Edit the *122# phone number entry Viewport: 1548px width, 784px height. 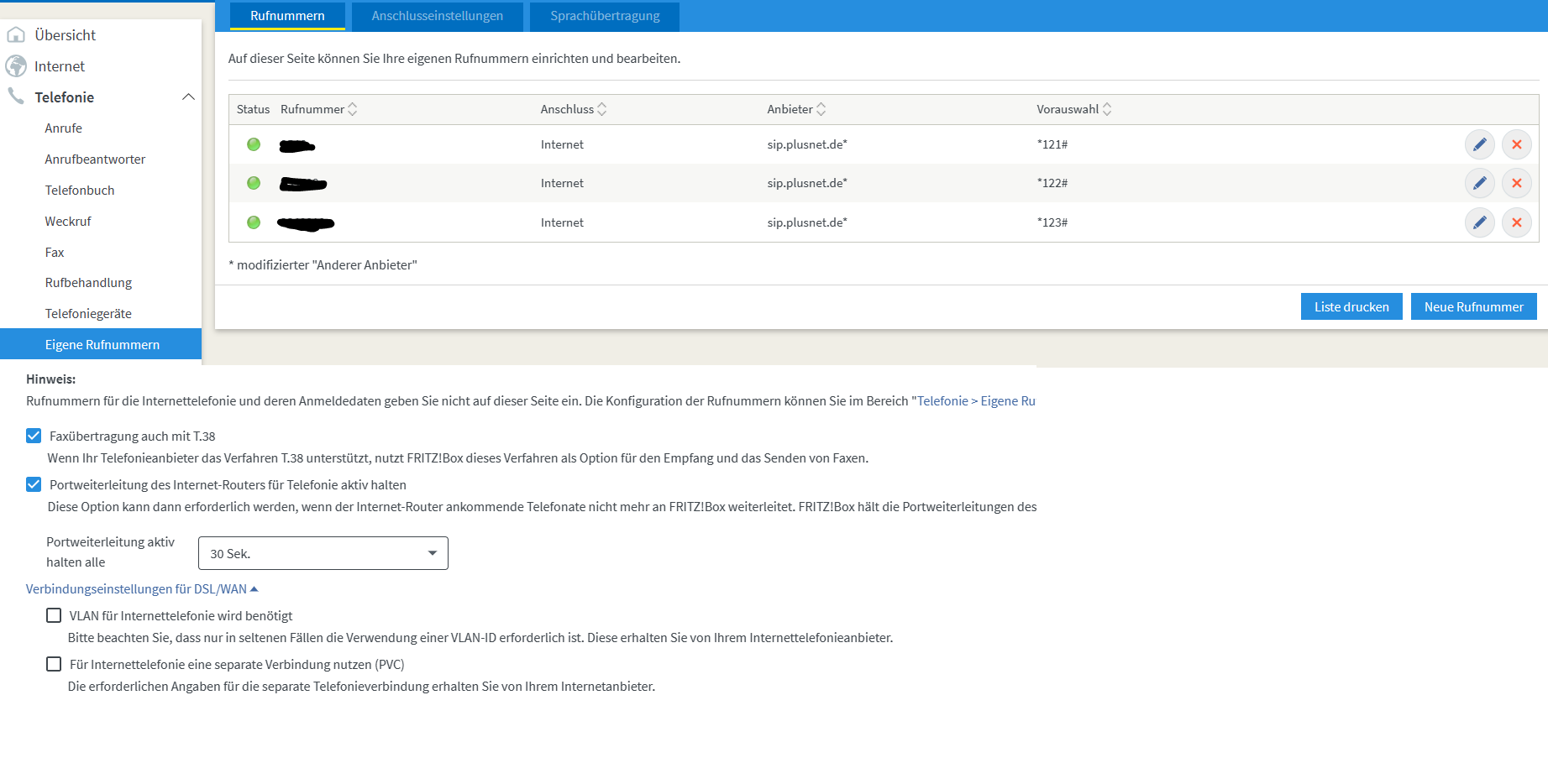1479,183
